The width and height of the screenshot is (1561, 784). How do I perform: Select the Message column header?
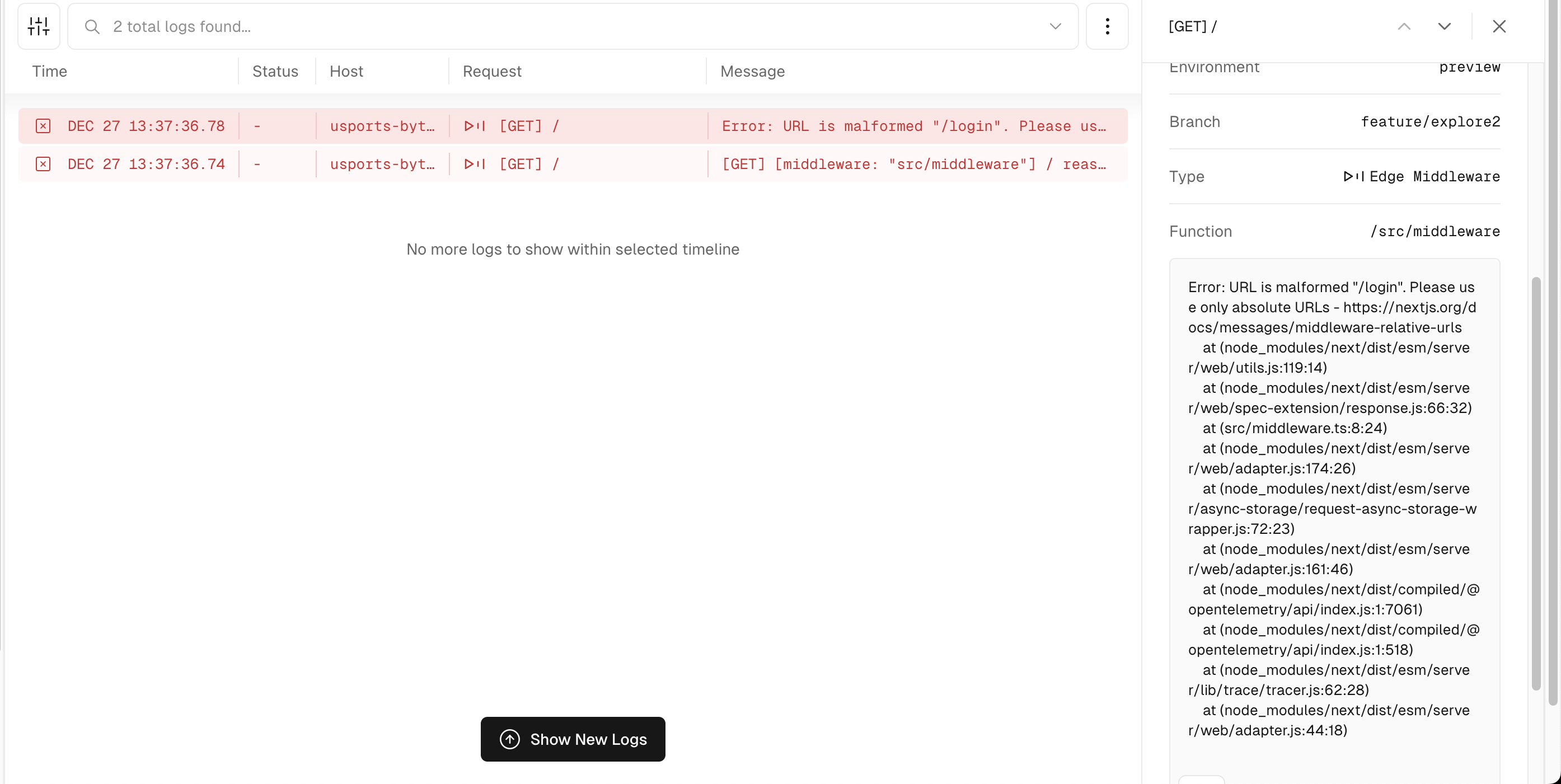[752, 71]
